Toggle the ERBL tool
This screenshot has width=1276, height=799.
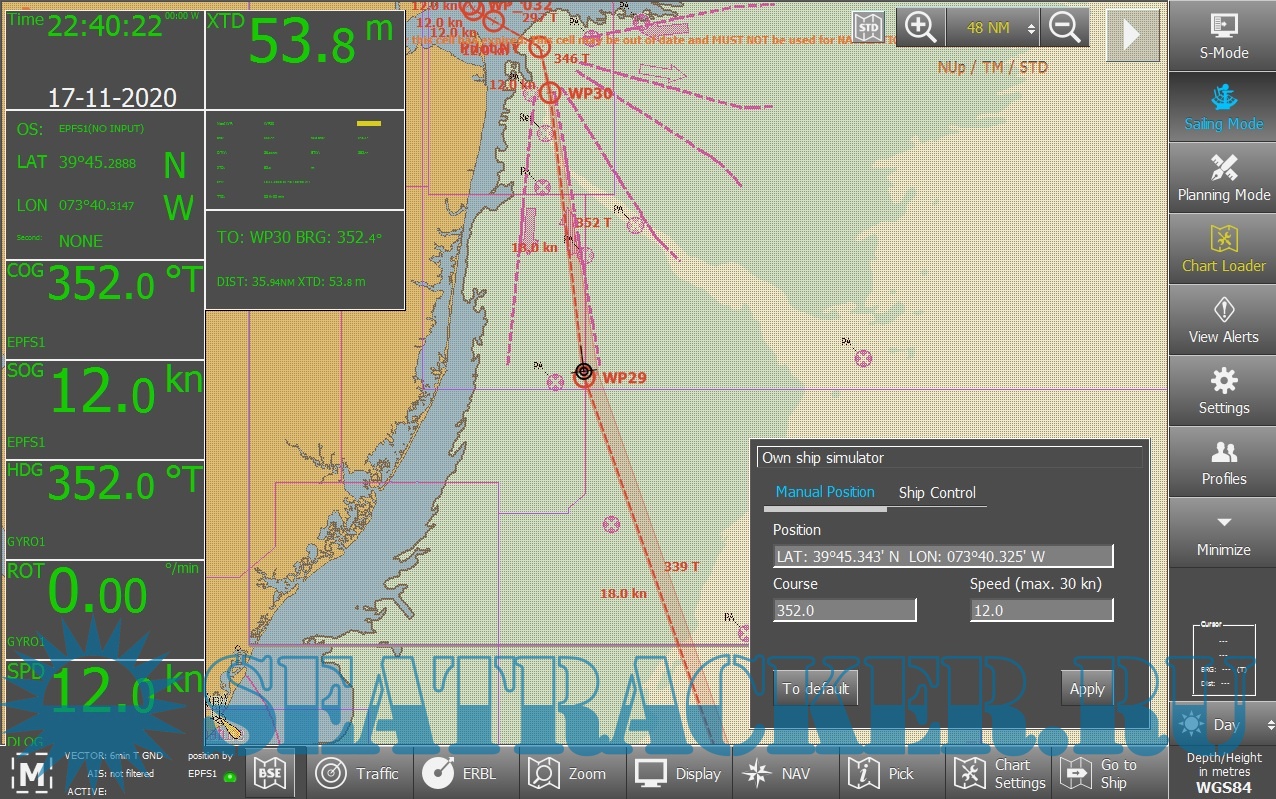pos(465,773)
